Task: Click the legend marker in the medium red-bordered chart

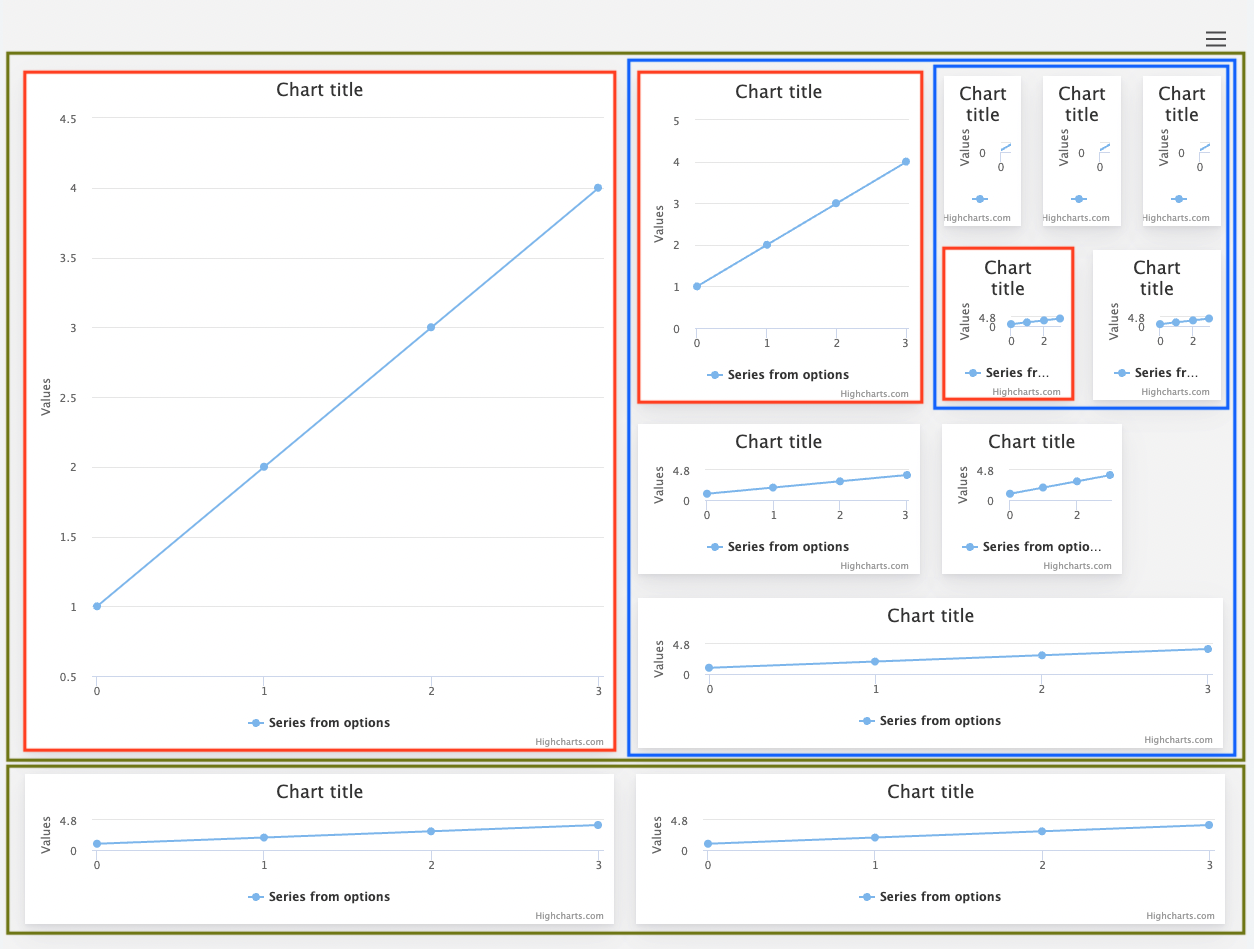Action: pos(714,375)
